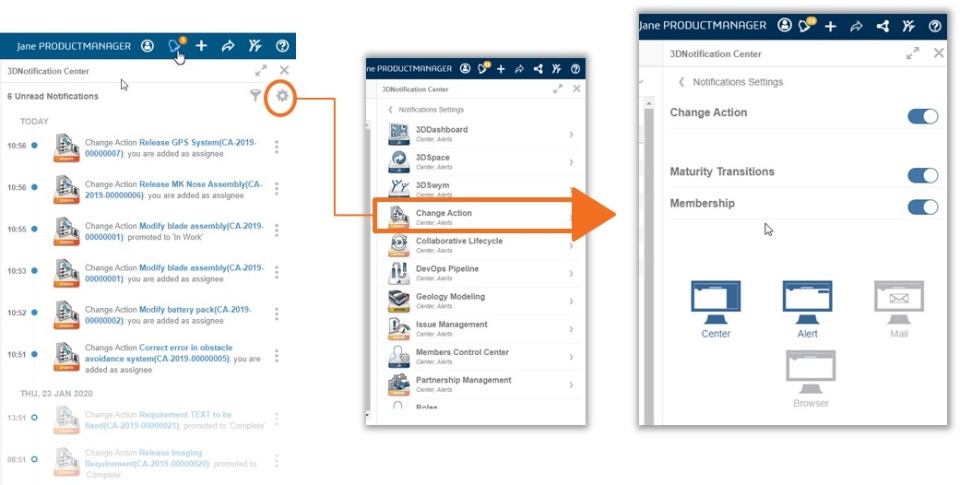Open the gear settings icon for notifications

click(282, 96)
